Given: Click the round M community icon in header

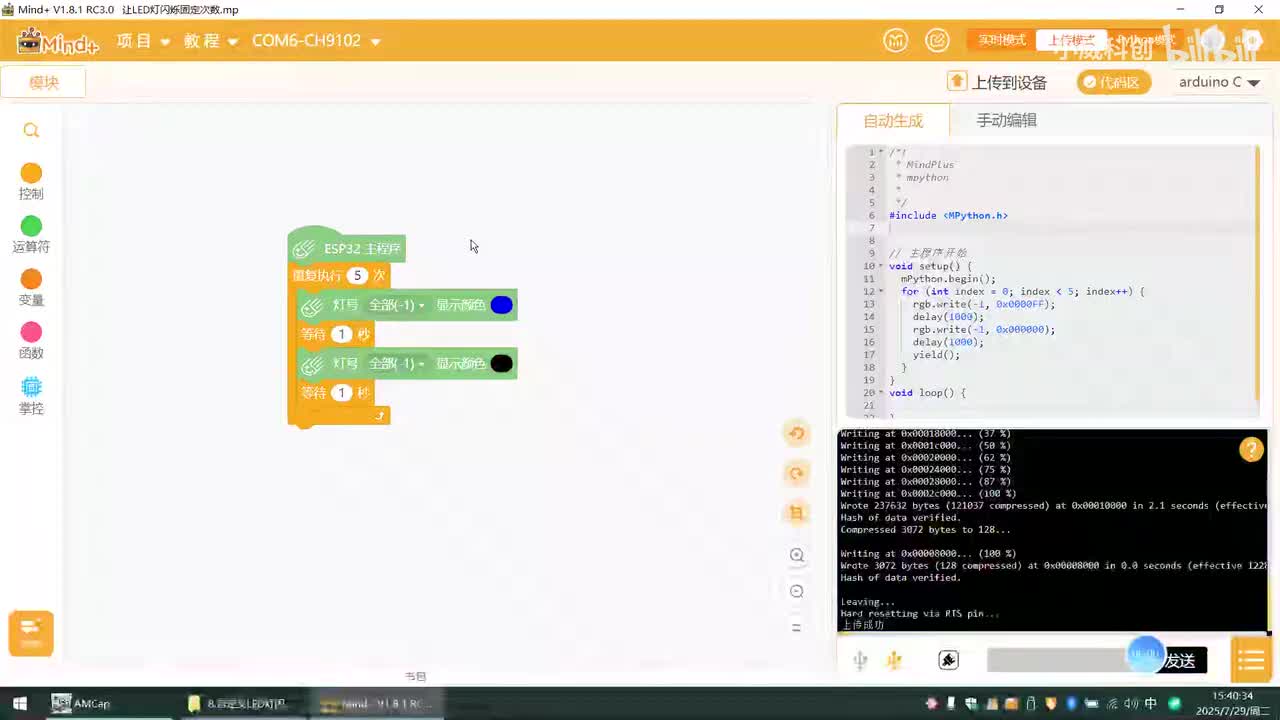Looking at the screenshot, I should [x=896, y=41].
